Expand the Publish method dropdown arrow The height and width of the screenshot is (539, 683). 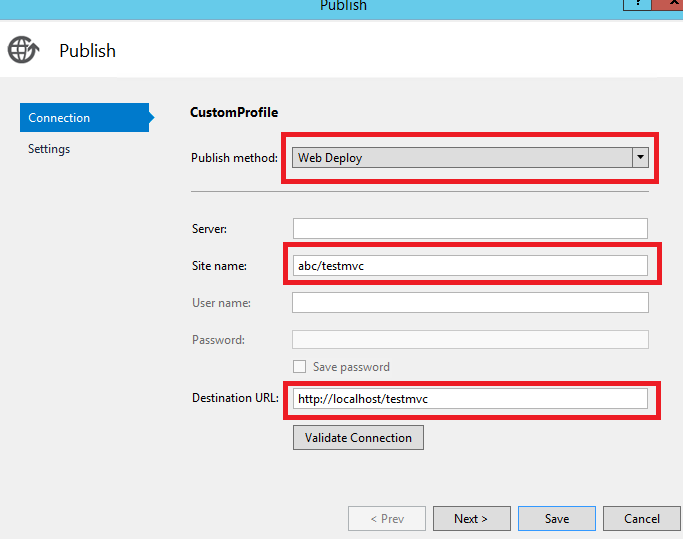pos(640,158)
